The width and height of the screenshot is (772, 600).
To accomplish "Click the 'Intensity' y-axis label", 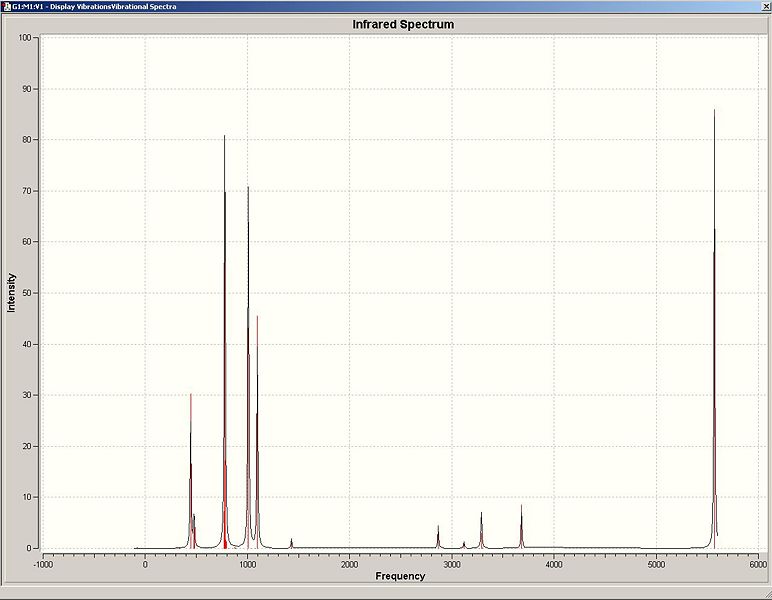I will 11,293.
